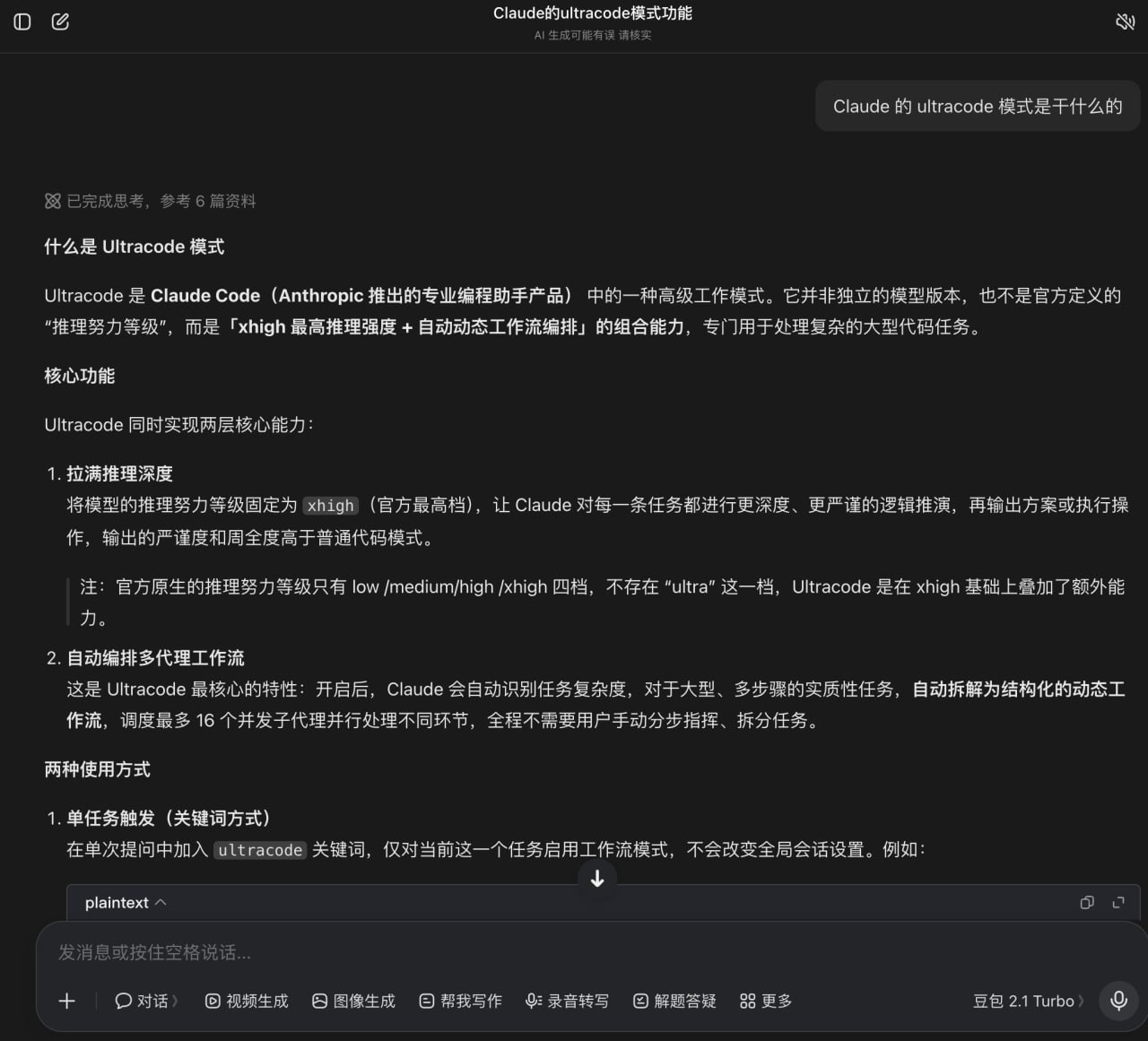Expand the code block to fullscreen
Viewport: 1148px width, 1041px height.
point(1118,903)
